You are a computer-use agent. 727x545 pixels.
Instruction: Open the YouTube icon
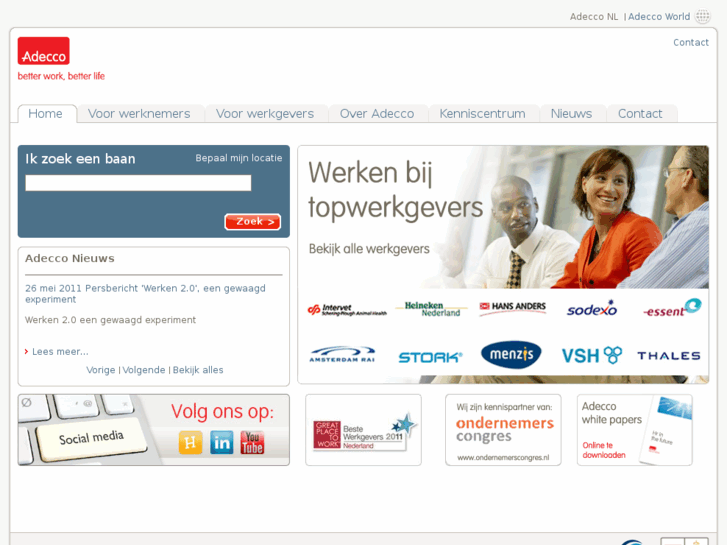tap(252, 442)
